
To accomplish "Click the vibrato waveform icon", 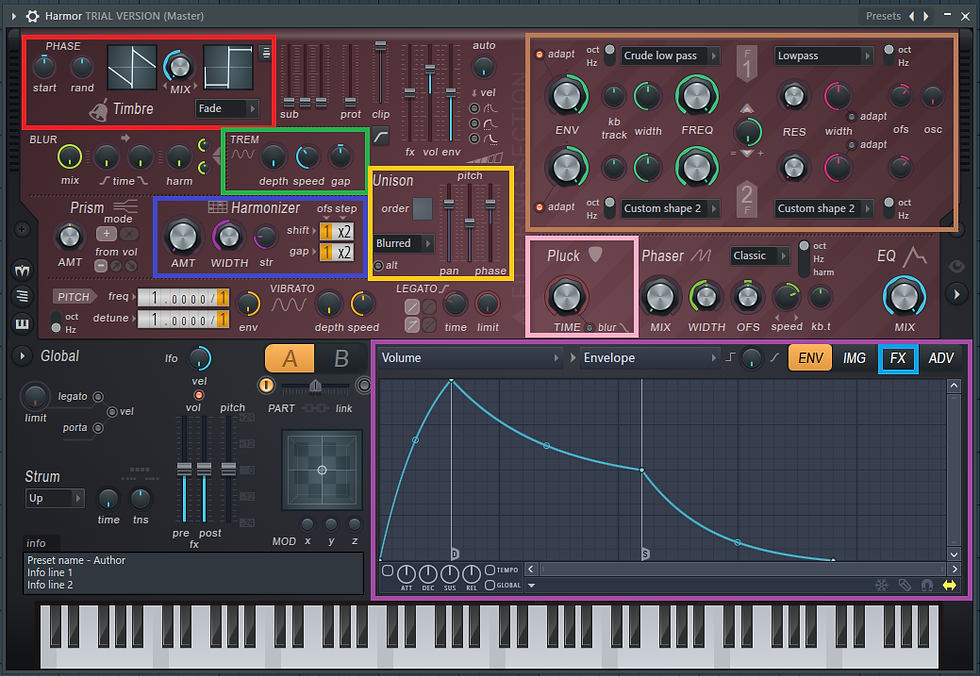I will point(289,305).
